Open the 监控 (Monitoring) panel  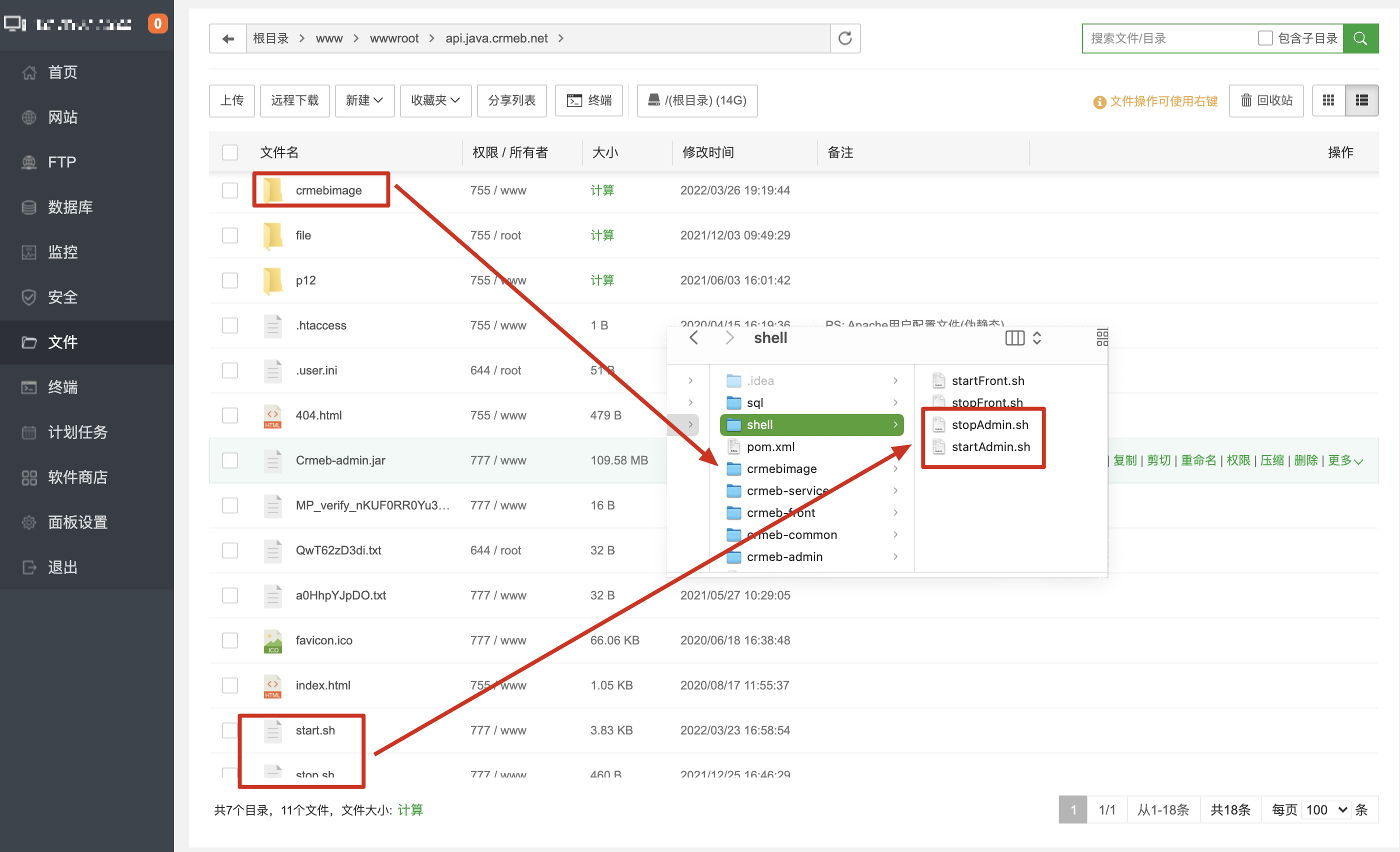point(62,252)
